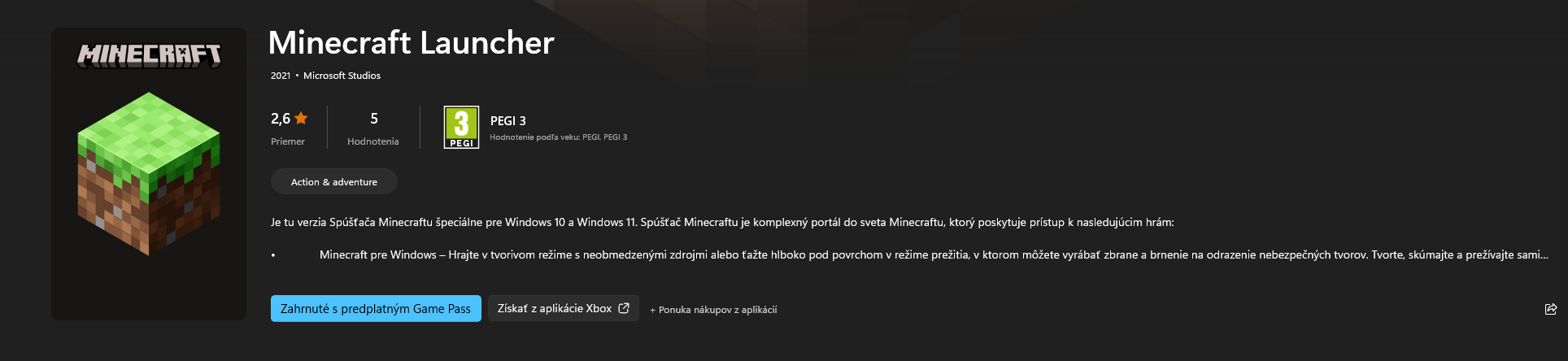Click the PEGI 3 rating title text
This screenshot has height=361, width=1568.
tap(508, 120)
